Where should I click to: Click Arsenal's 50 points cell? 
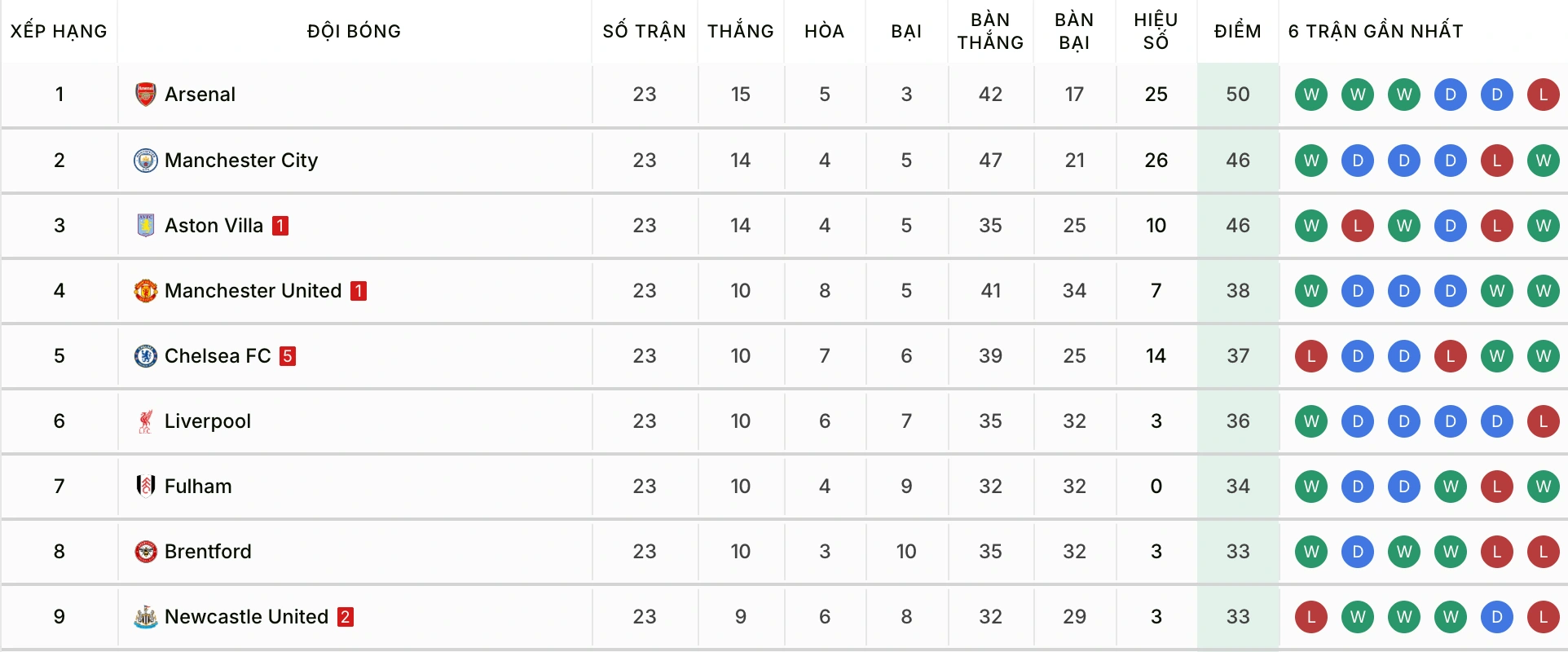point(1237,95)
